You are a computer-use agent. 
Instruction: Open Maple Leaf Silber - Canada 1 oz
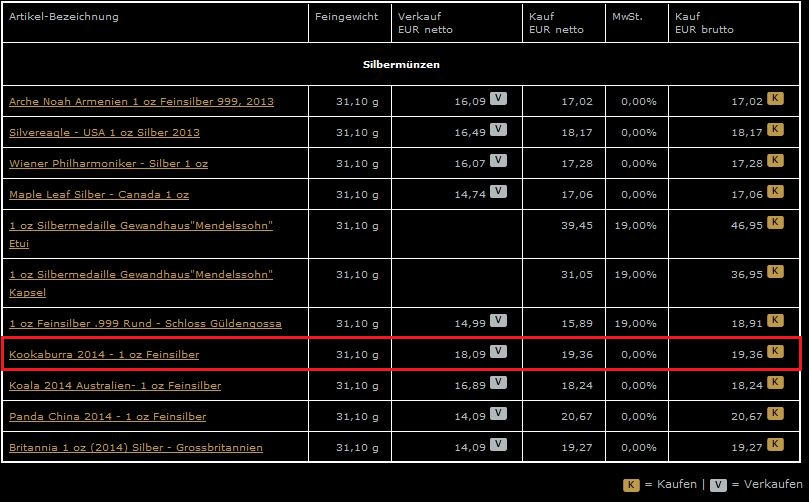[99, 195]
